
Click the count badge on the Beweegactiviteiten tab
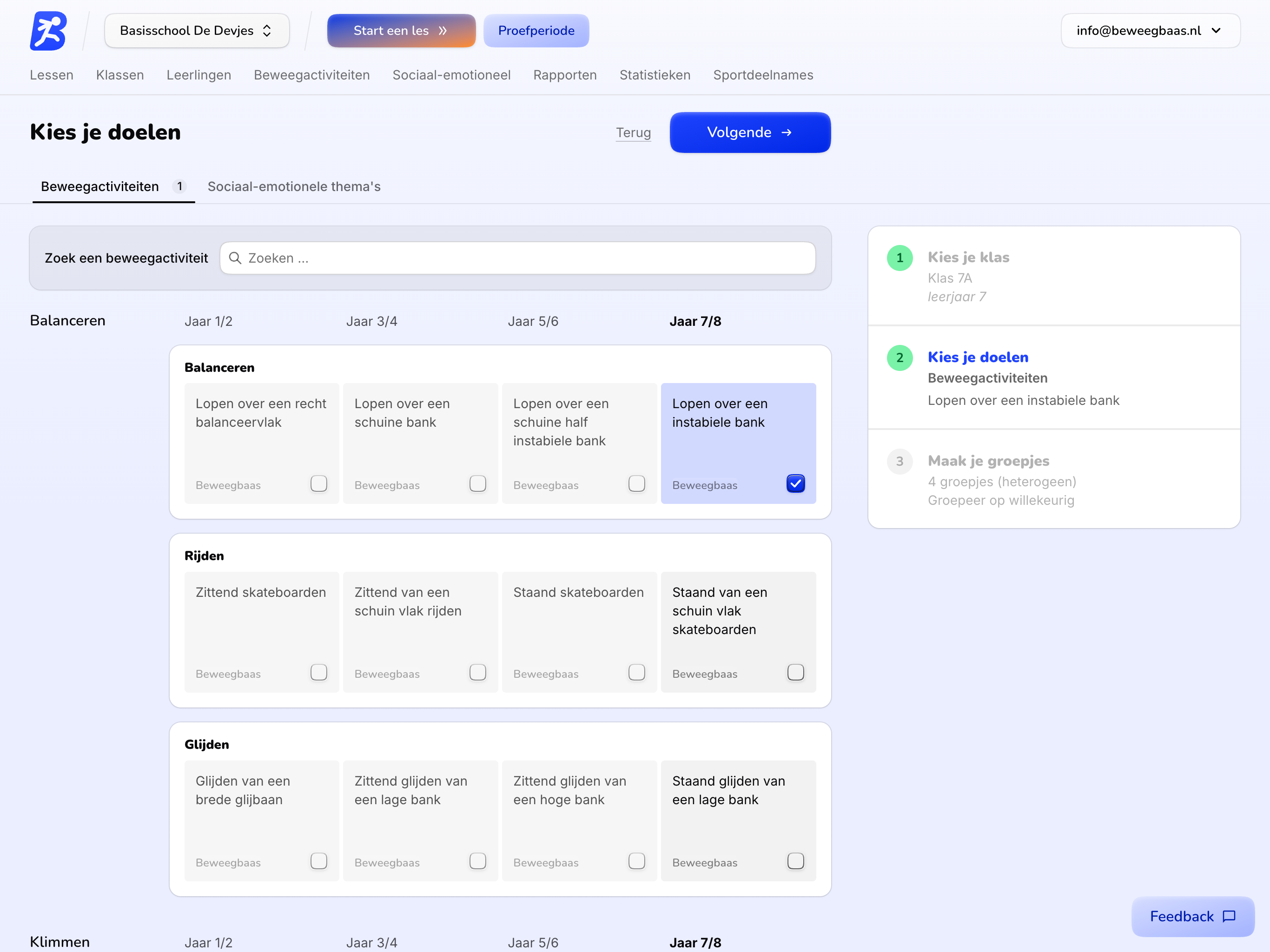coord(180,186)
